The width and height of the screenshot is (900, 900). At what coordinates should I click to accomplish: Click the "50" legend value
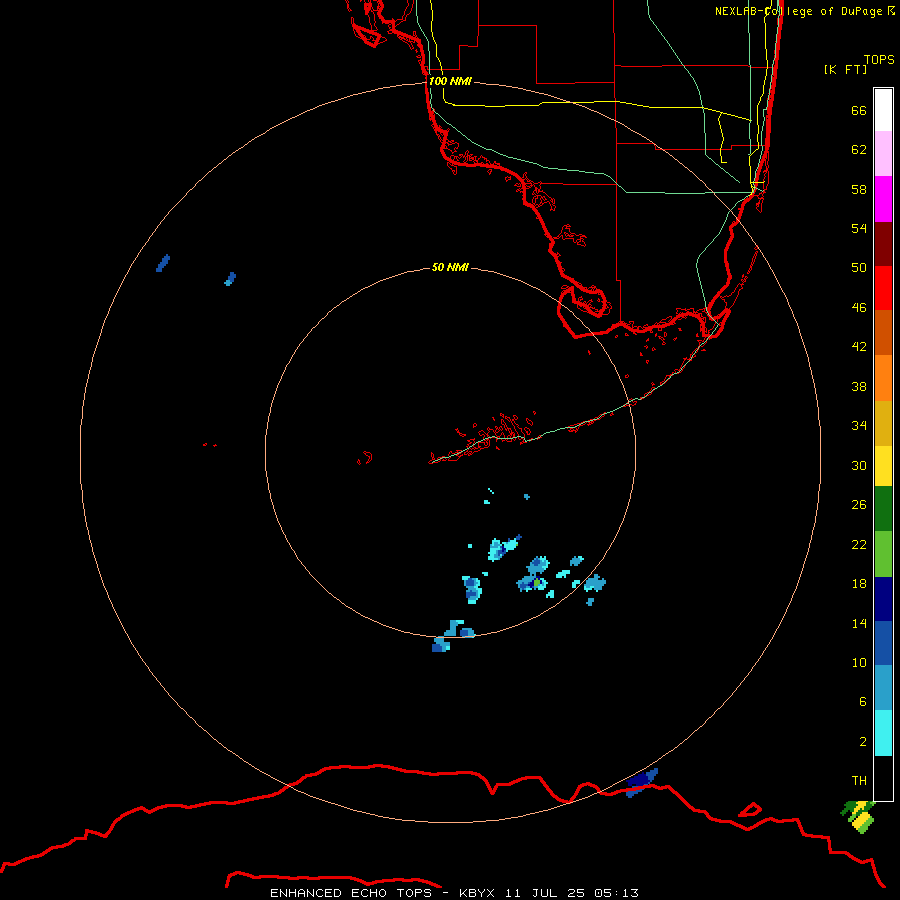859,268
